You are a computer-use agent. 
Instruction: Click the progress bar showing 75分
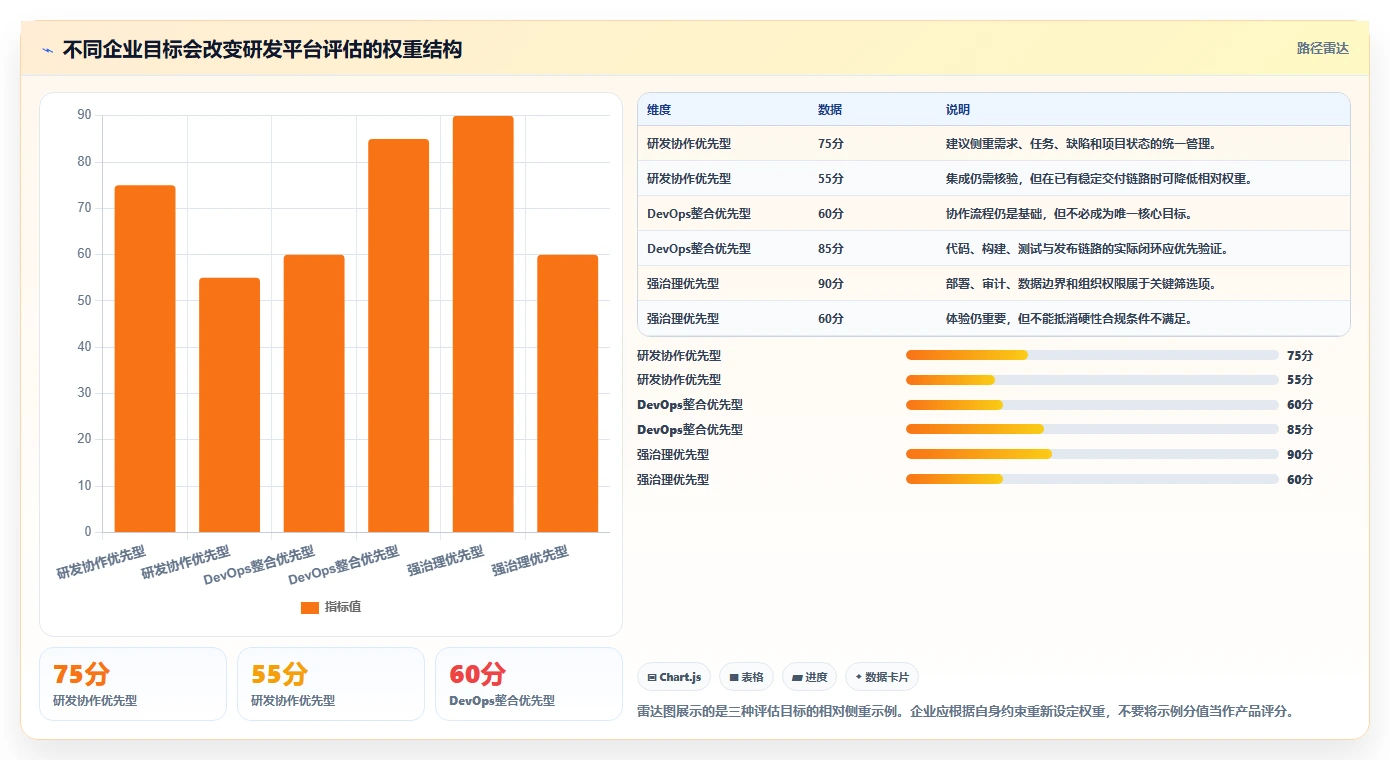pos(1092,355)
